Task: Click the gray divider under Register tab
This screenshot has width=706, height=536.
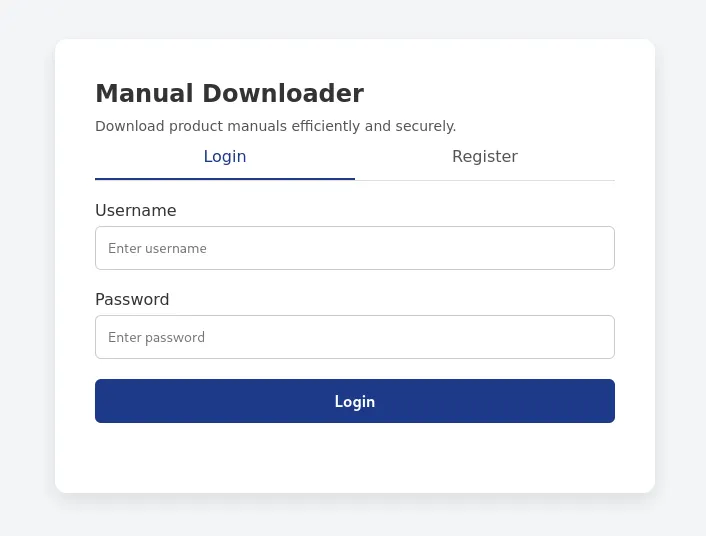Action: click(485, 180)
